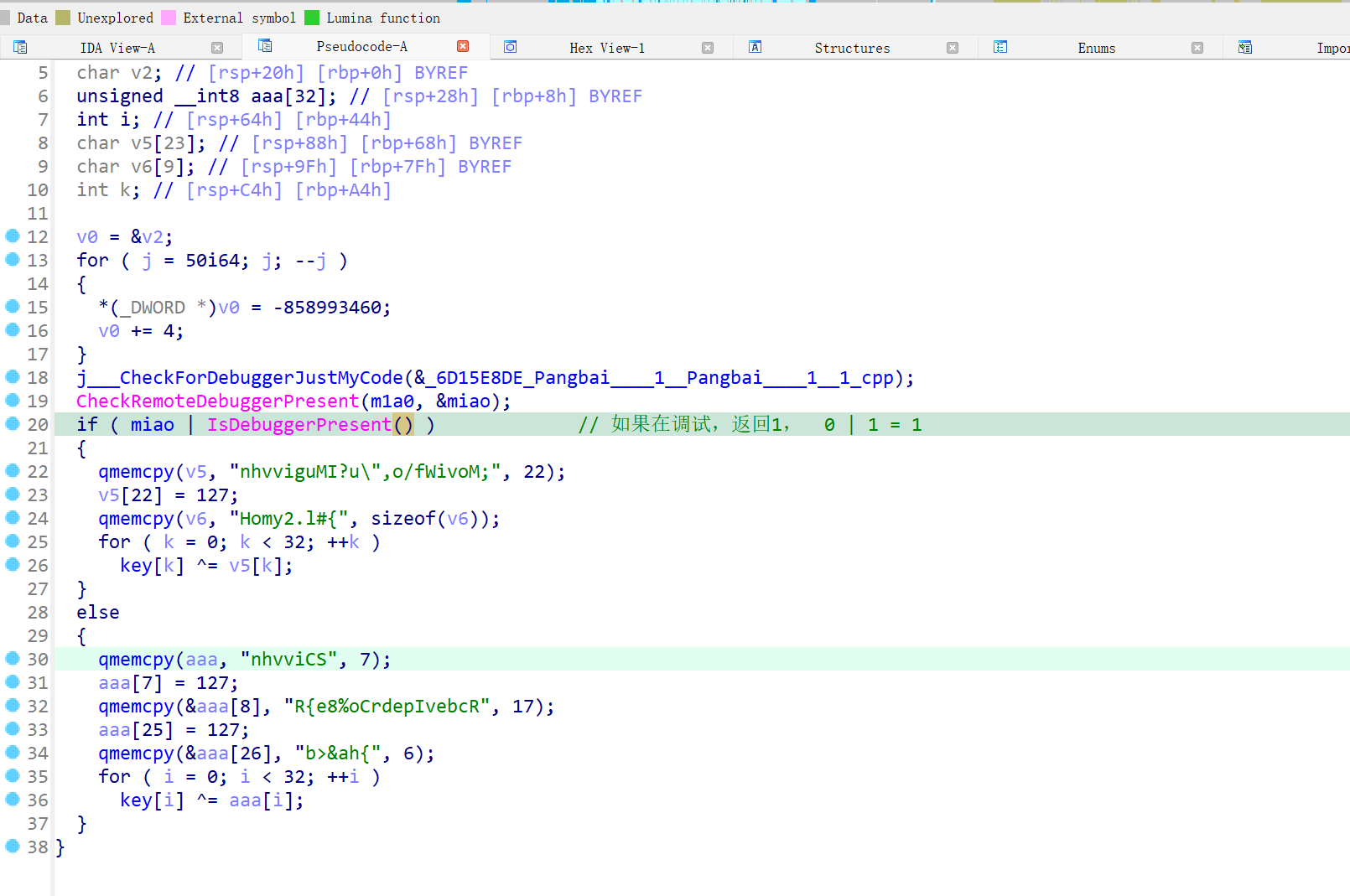
Task: Close the Pseudocode-A tab
Action: (463, 46)
